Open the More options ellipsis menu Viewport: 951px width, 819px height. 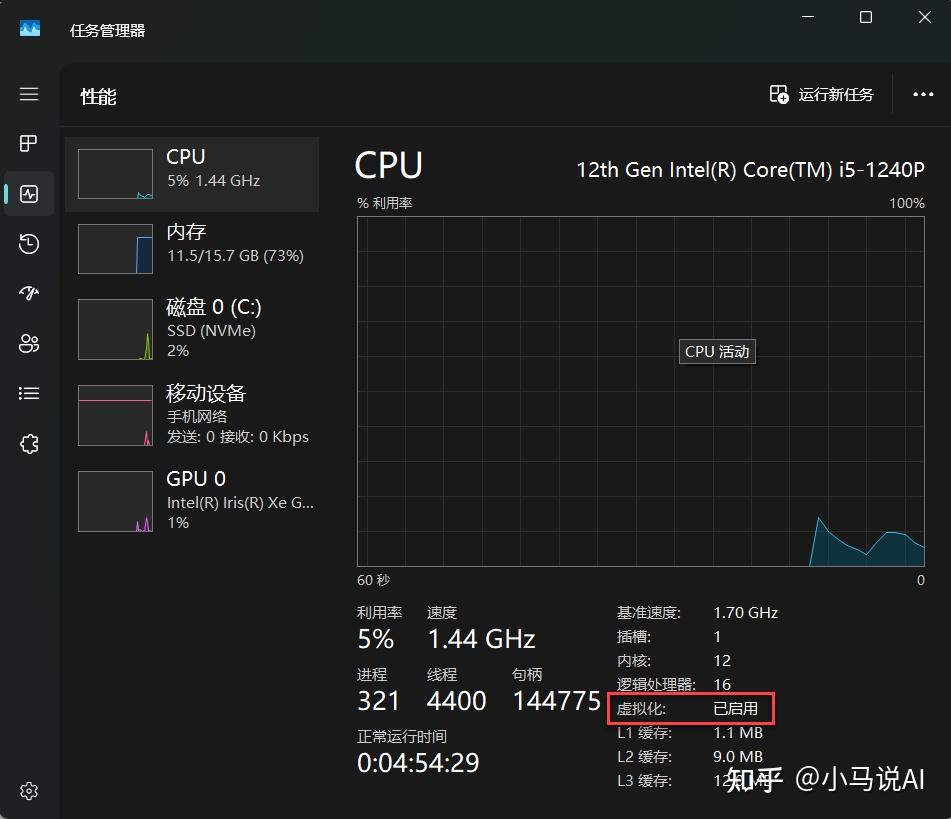[922, 94]
